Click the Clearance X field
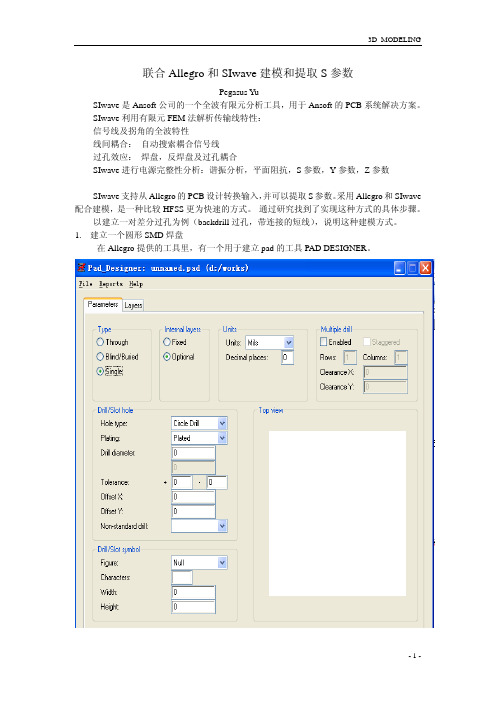This screenshot has width=496, height=702. coord(385,372)
